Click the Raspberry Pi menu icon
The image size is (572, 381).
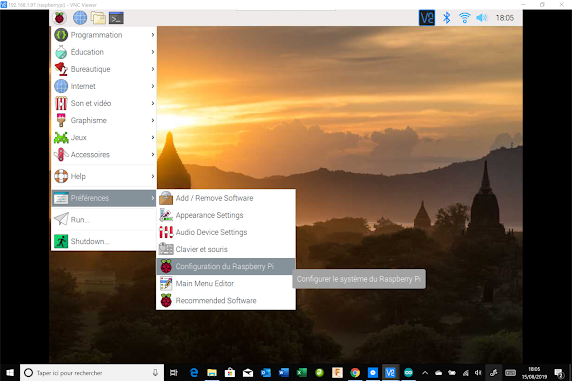coord(59,18)
